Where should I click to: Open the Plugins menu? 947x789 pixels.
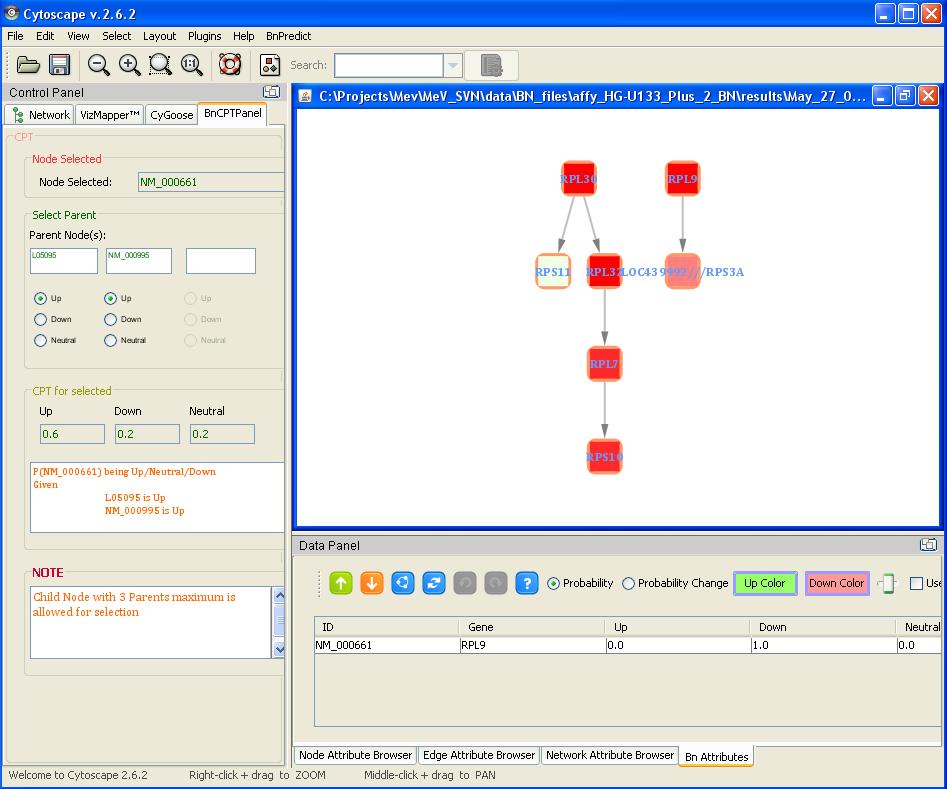tap(204, 36)
